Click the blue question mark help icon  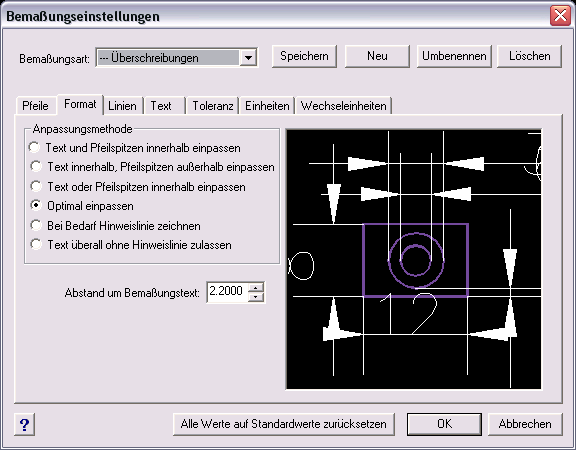pos(25,425)
